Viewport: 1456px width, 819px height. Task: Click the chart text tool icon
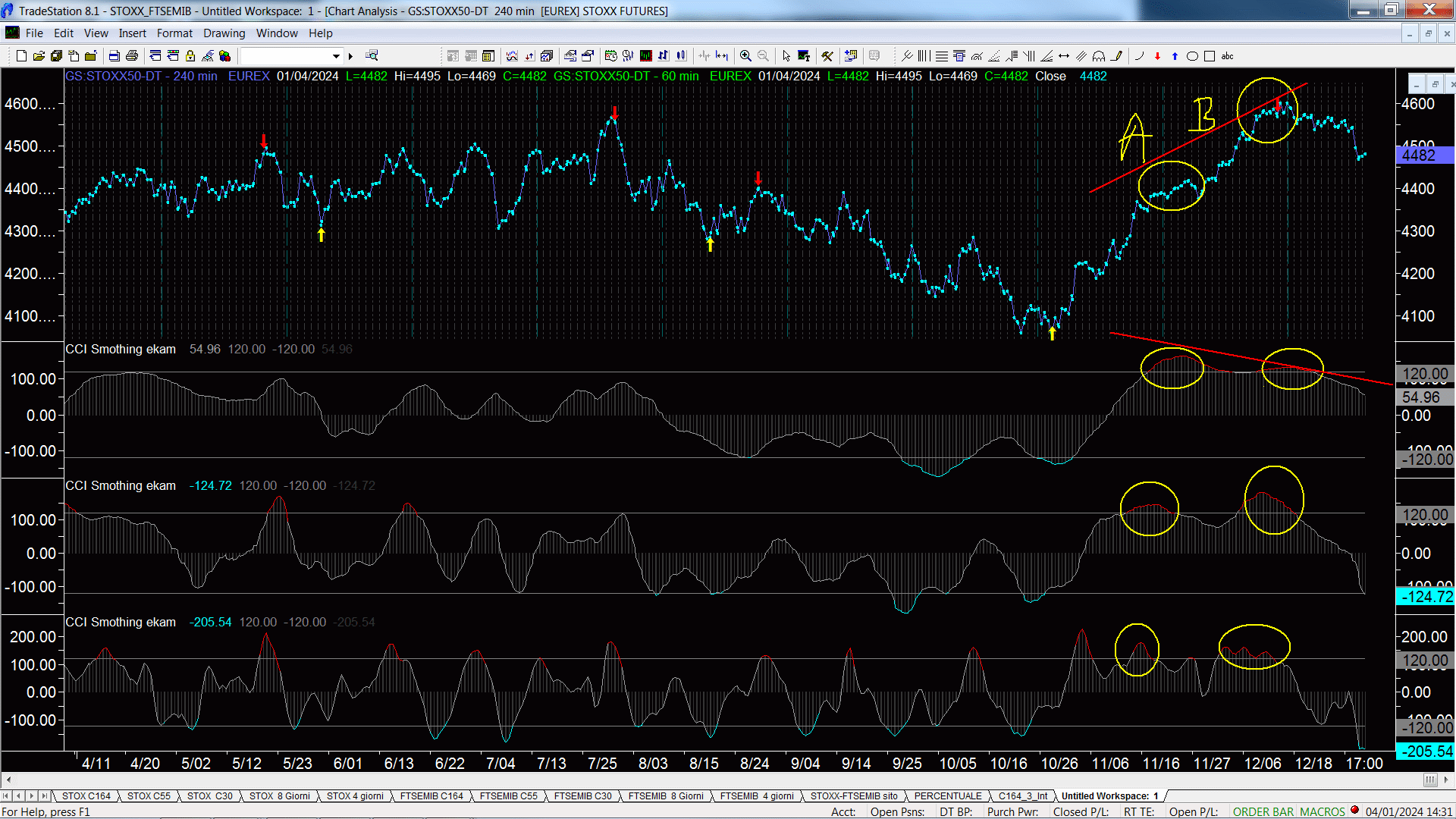(804, 55)
